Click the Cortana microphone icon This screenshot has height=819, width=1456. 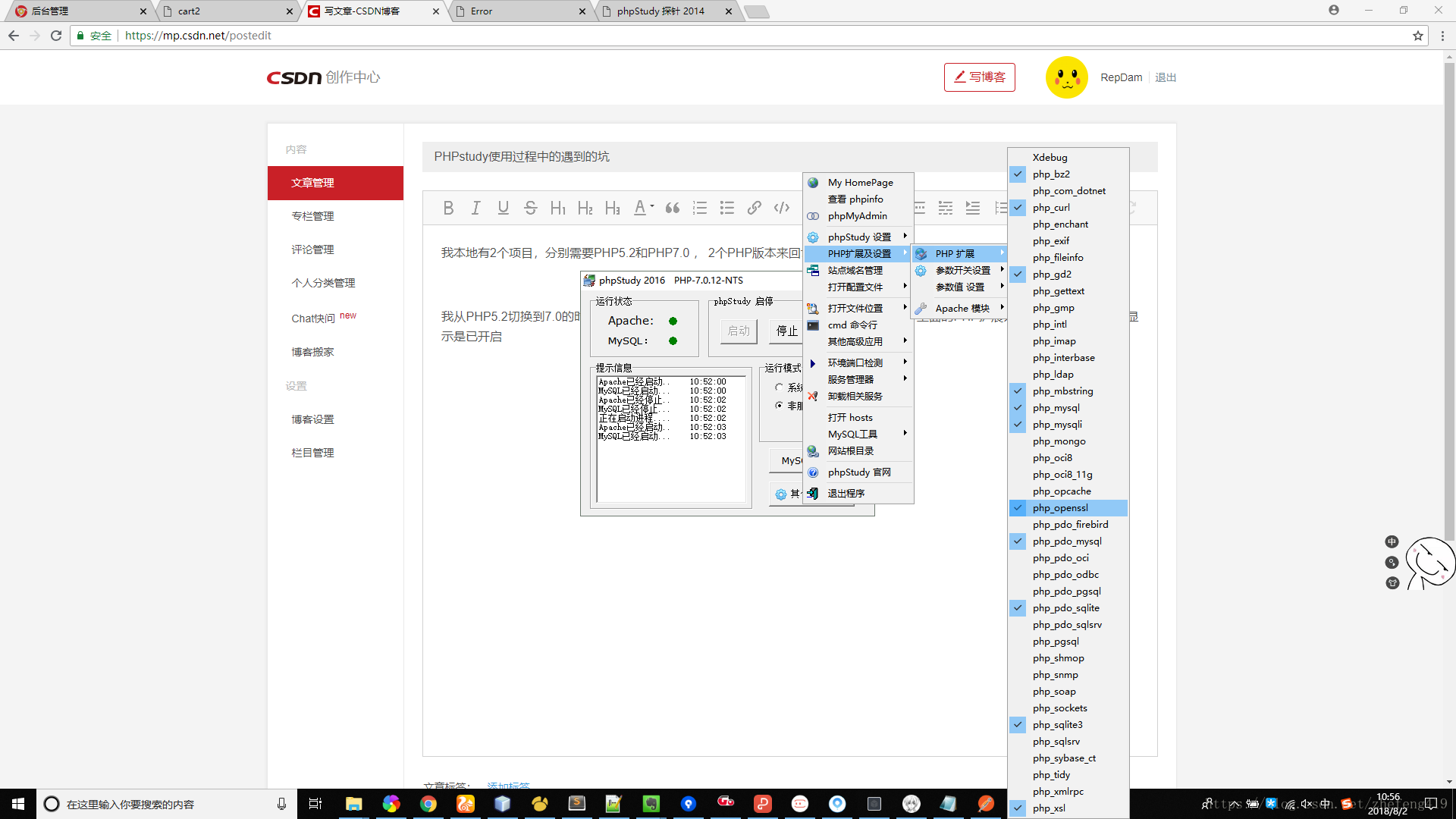click(x=281, y=804)
